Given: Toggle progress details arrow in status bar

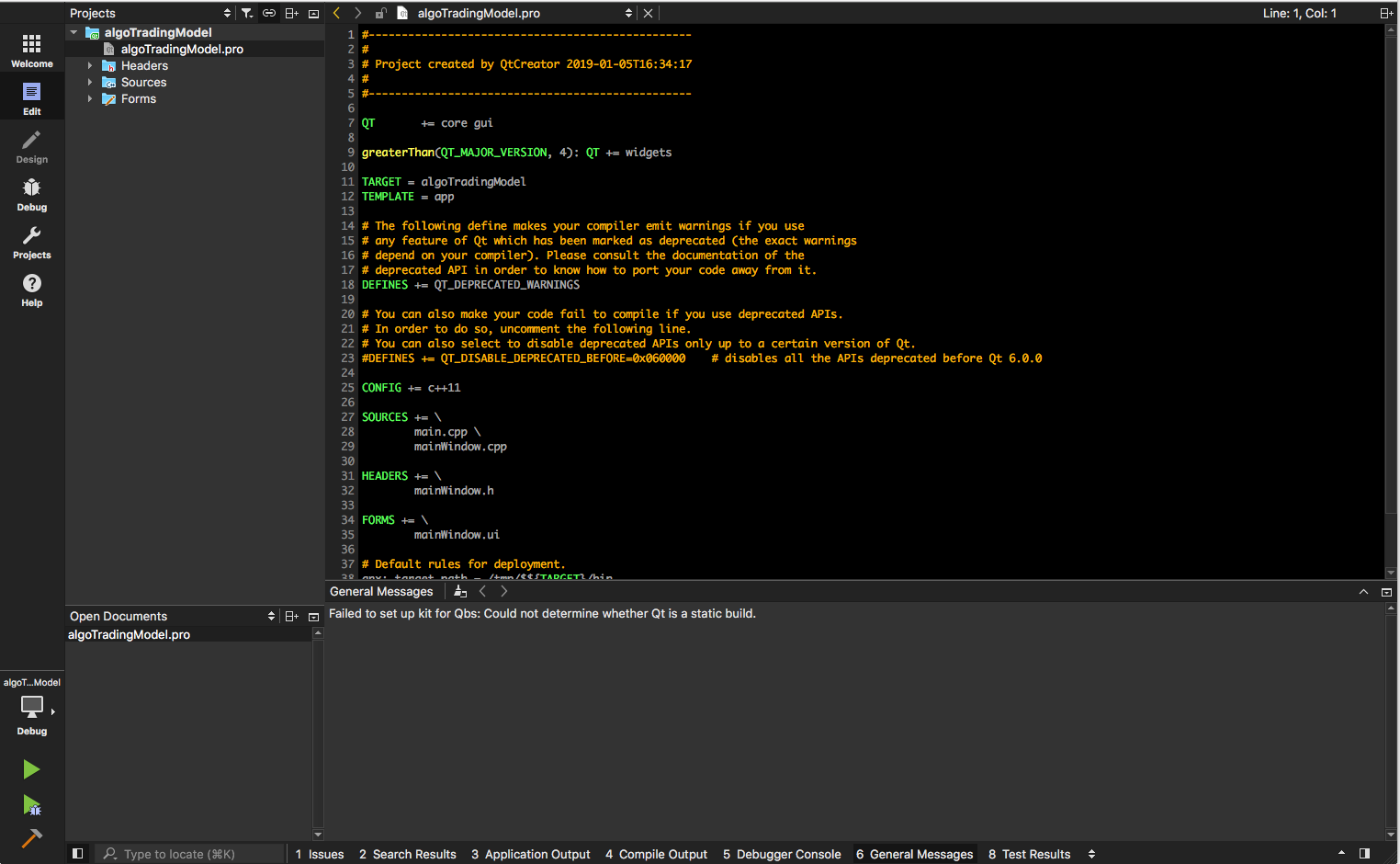Looking at the screenshot, I should coord(1341,853).
